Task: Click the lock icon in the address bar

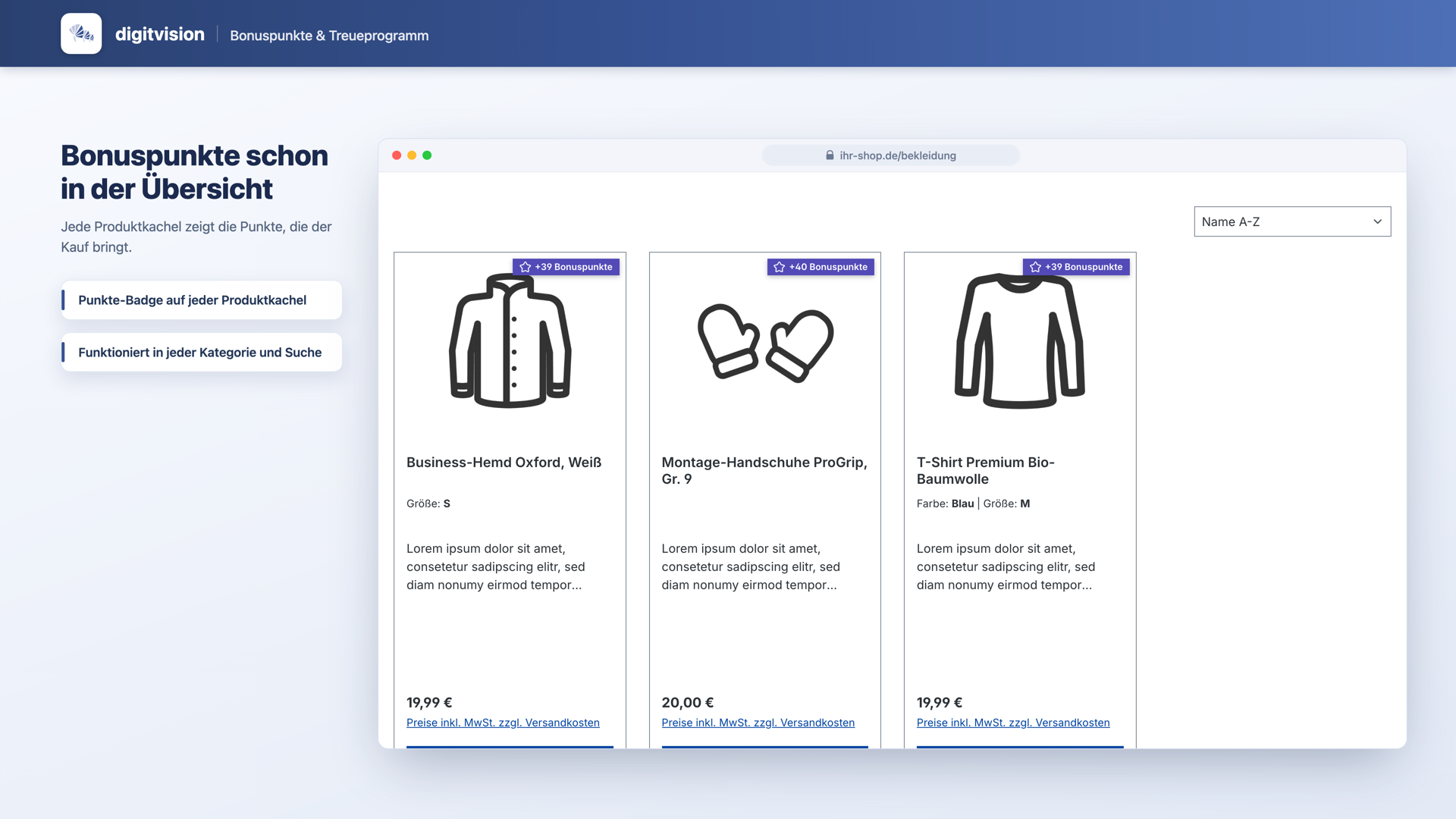Action: coord(830,155)
